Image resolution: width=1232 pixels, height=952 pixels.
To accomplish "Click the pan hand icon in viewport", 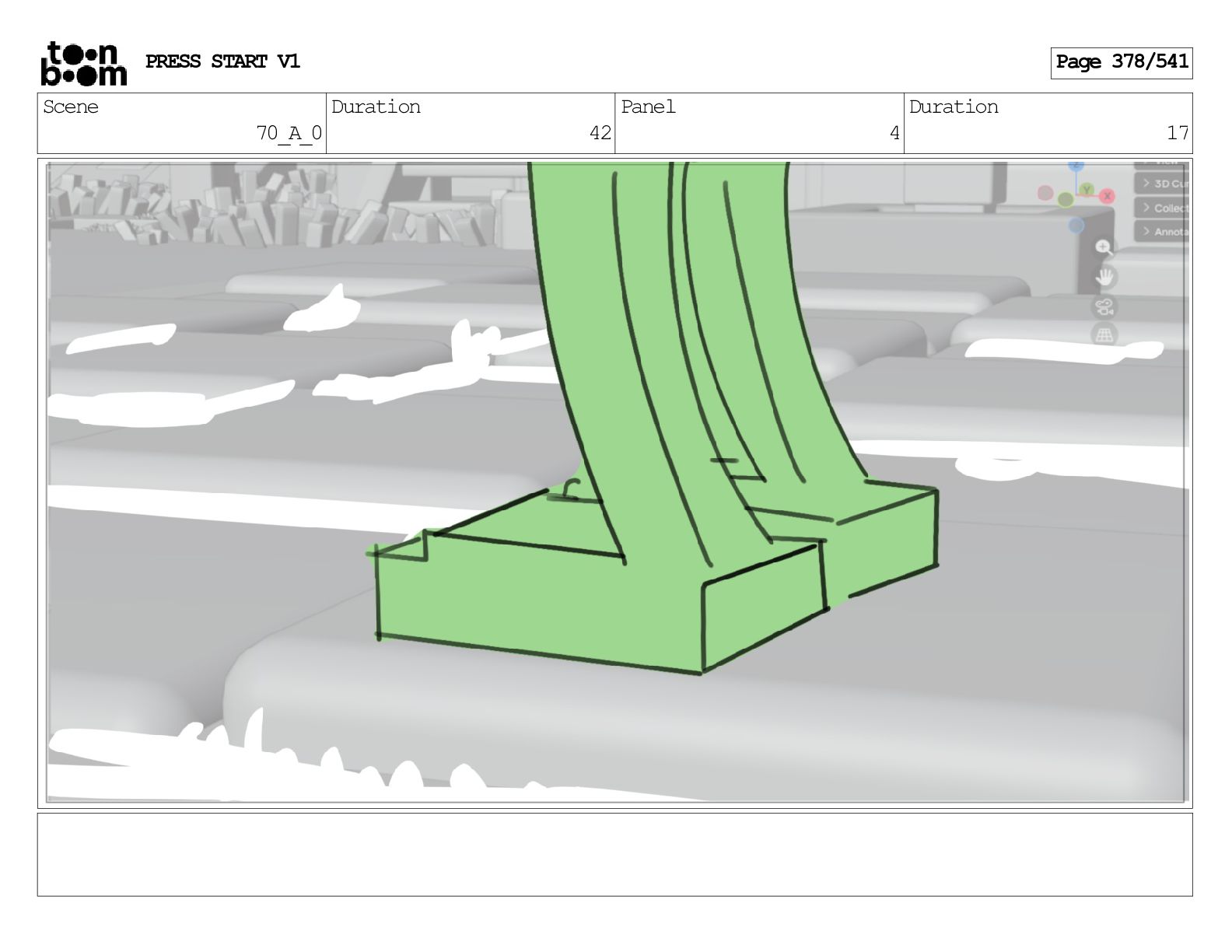I will (x=1104, y=277).
